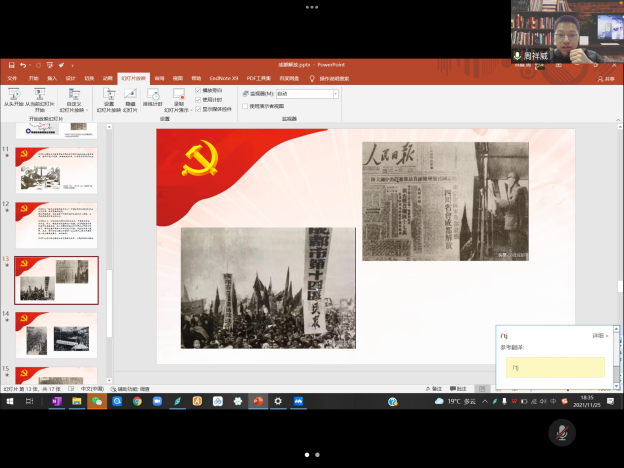Switch to the 插入 (Insert) ribbon tab

tap(52, 78)
